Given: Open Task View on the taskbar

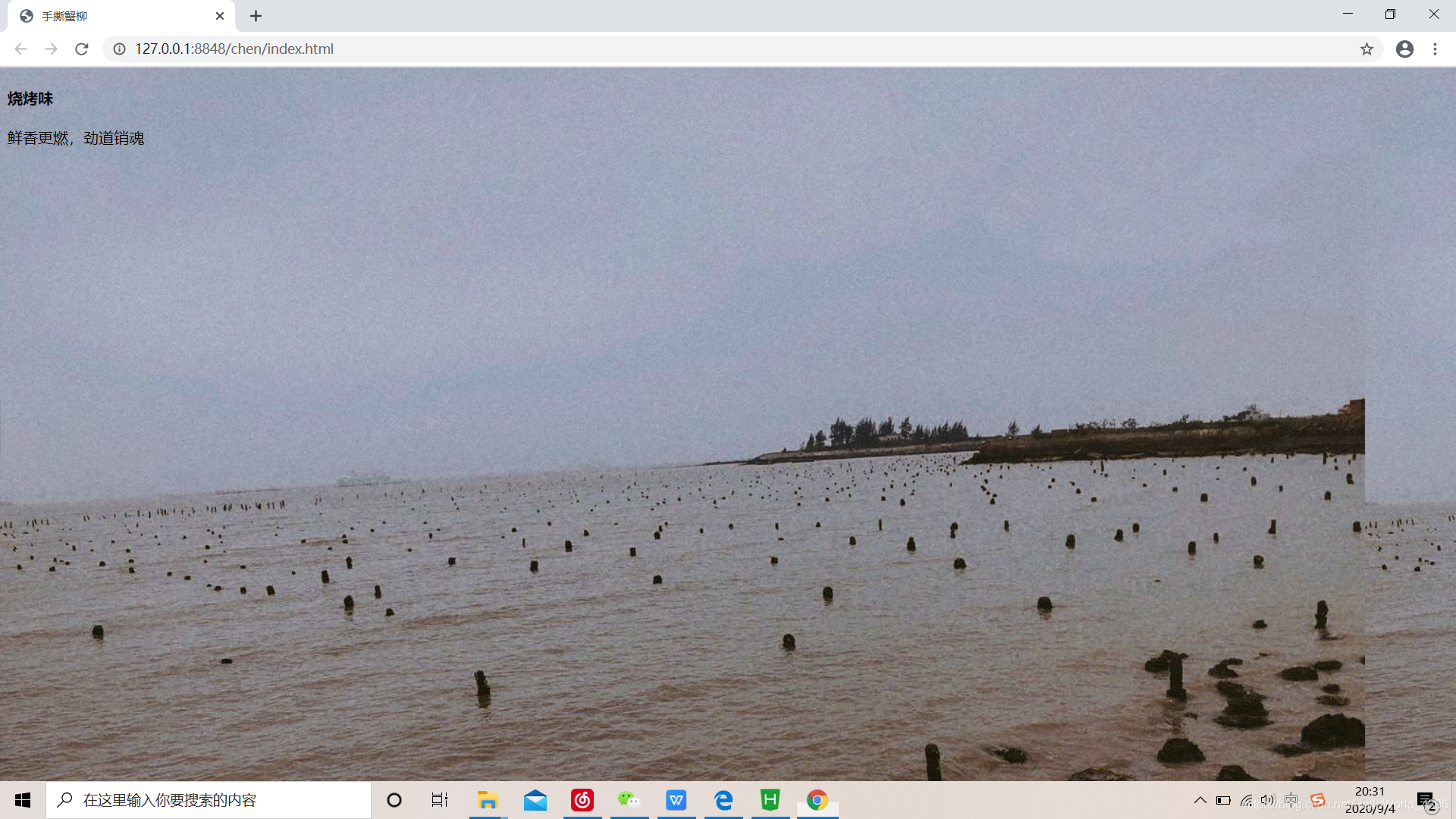Looking at the screenshot, I should point(440,800).
